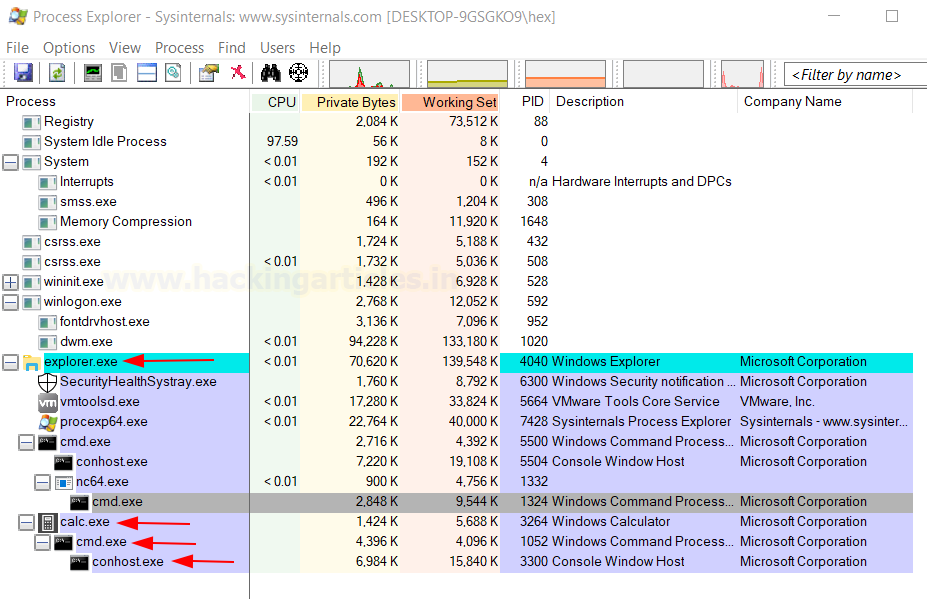Click the CPU usage history graph
Screen dimensions: 927x599
(369, 74)
